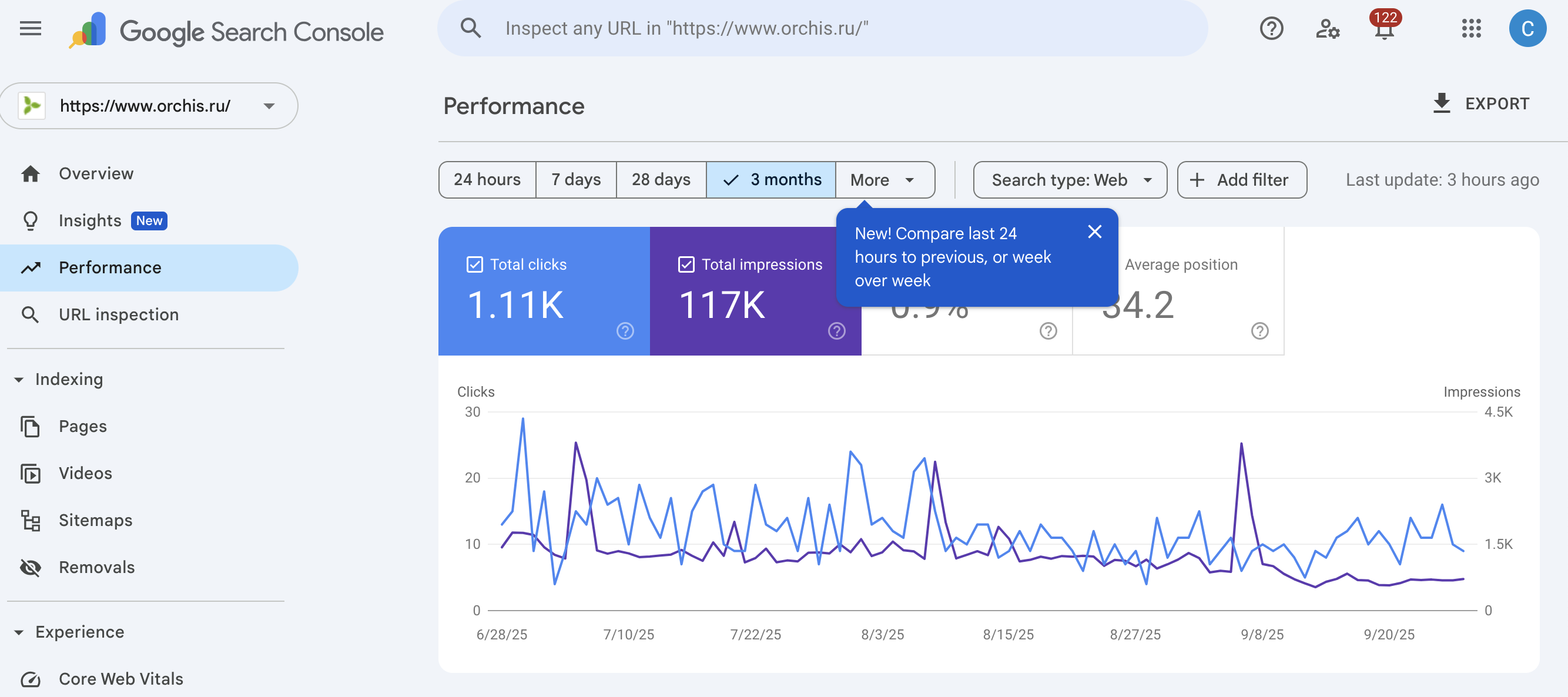Image resolution: width=1568 pixels, height=697 pixels.
Task: Toggle the Total clicks checkbox
Action: pos(475,264)
